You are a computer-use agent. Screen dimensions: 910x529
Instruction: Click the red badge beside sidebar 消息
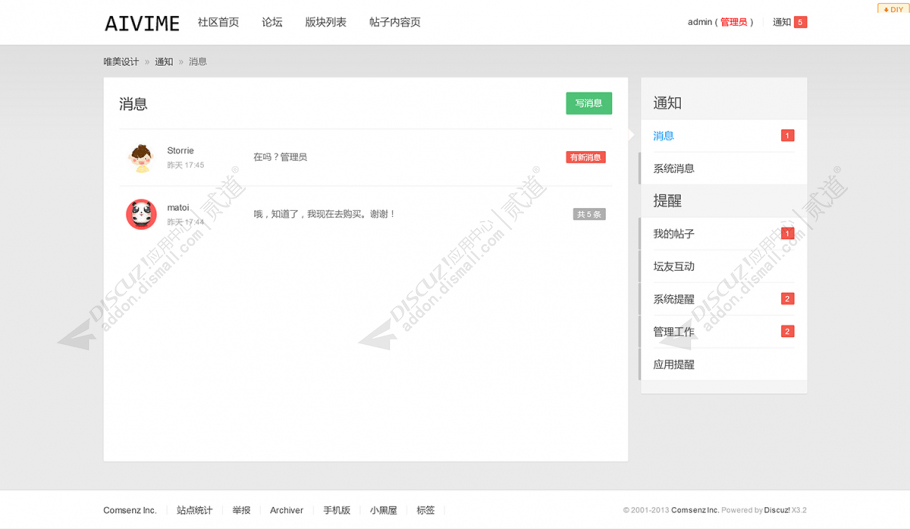tap(787, 136)
